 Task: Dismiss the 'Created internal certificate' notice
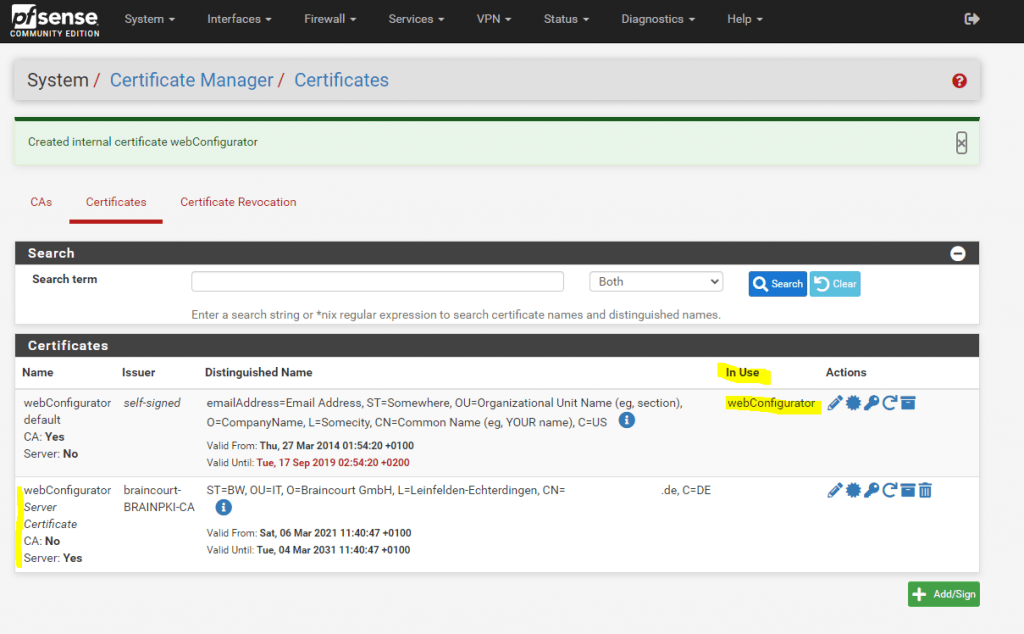pyautogui.click(x=961, y=143)
